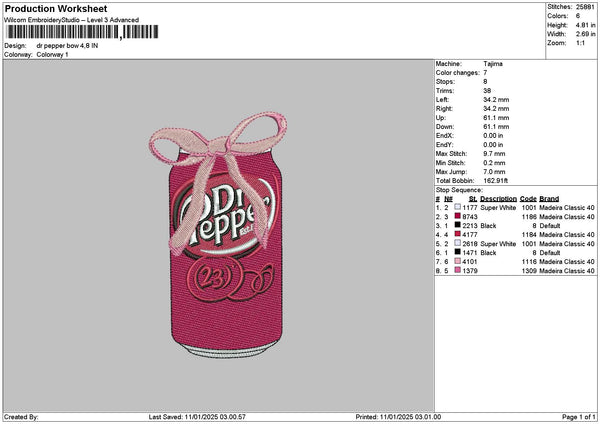This screenshot has height=424, width=600.
Task: Click the 'Page 1 of 1' footer text
Action: [x=579, y=417]
